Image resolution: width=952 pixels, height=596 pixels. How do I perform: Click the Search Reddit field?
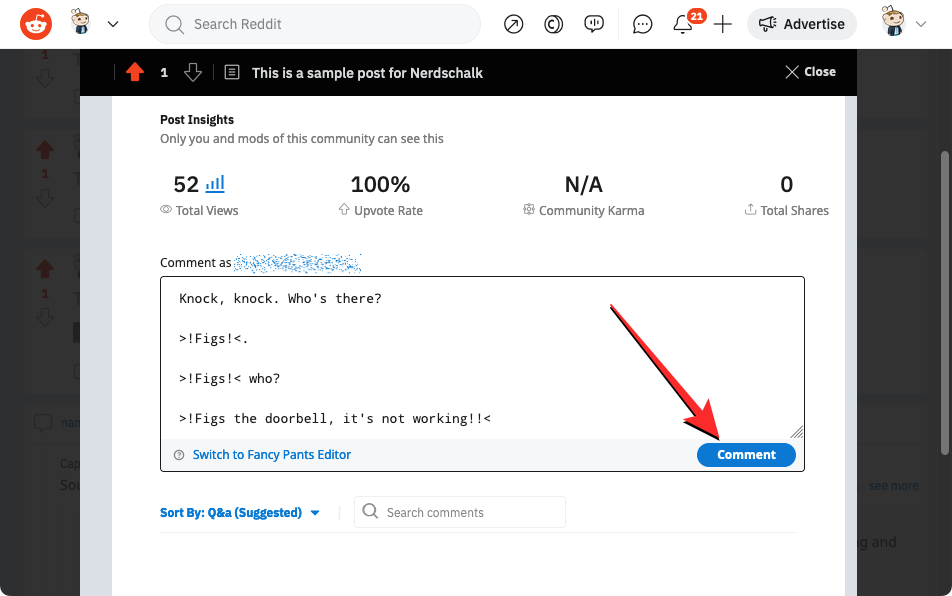click(x=314, y=24)
